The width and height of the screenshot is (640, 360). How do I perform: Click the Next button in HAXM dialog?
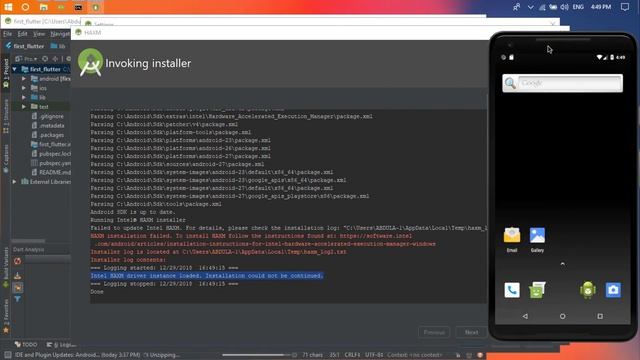point(471,332)
